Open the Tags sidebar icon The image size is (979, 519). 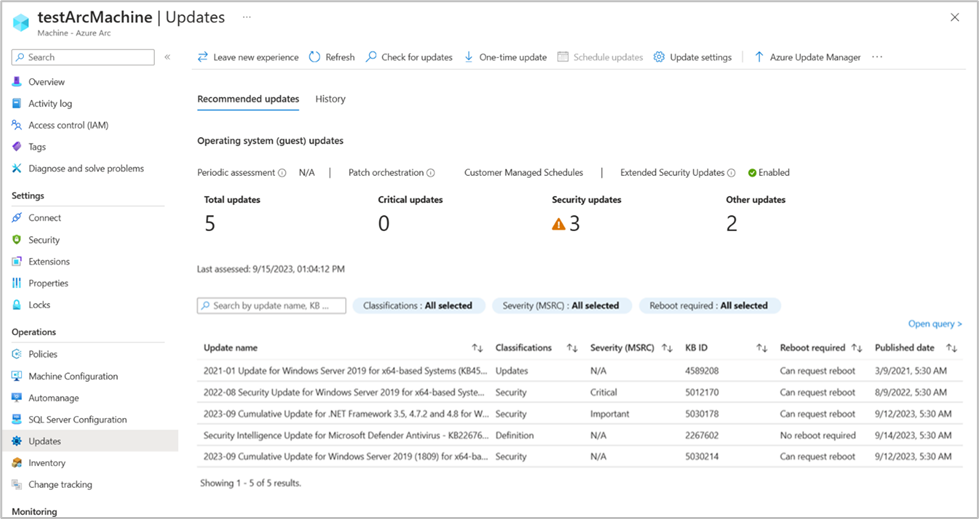click(17, 147)
